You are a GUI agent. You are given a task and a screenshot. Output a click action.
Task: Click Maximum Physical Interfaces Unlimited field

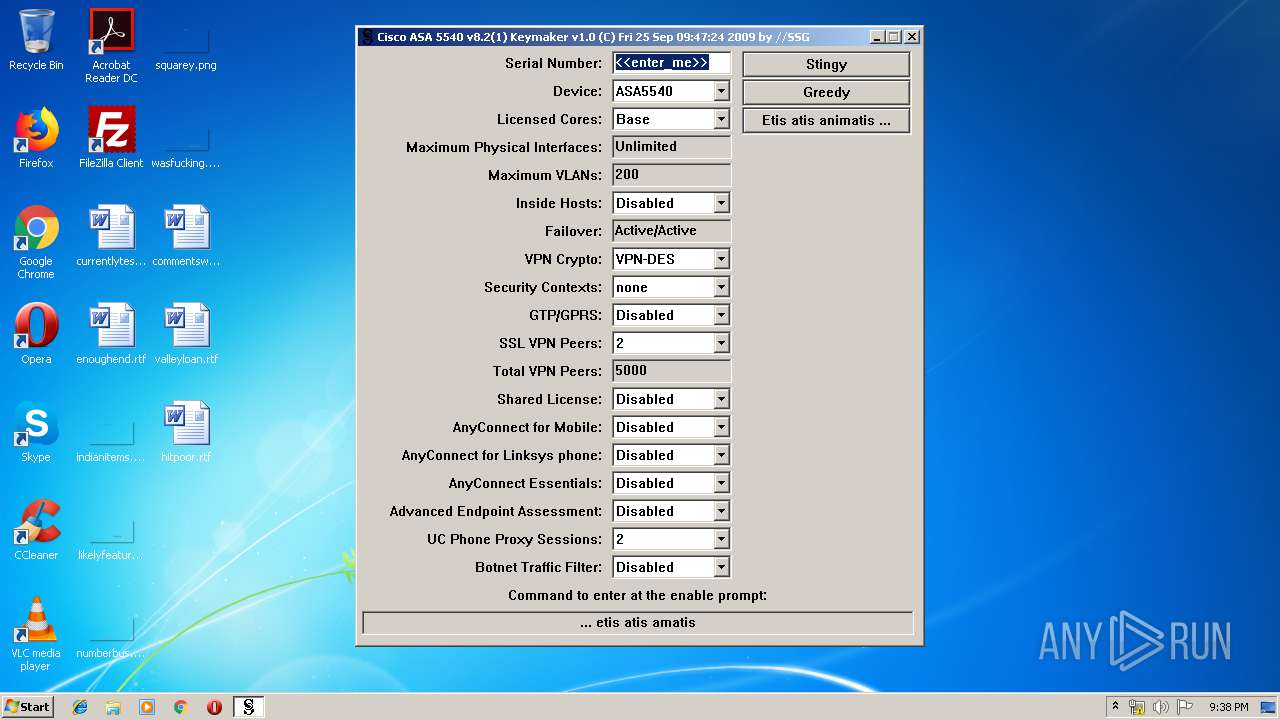click(x=671, y=147)
